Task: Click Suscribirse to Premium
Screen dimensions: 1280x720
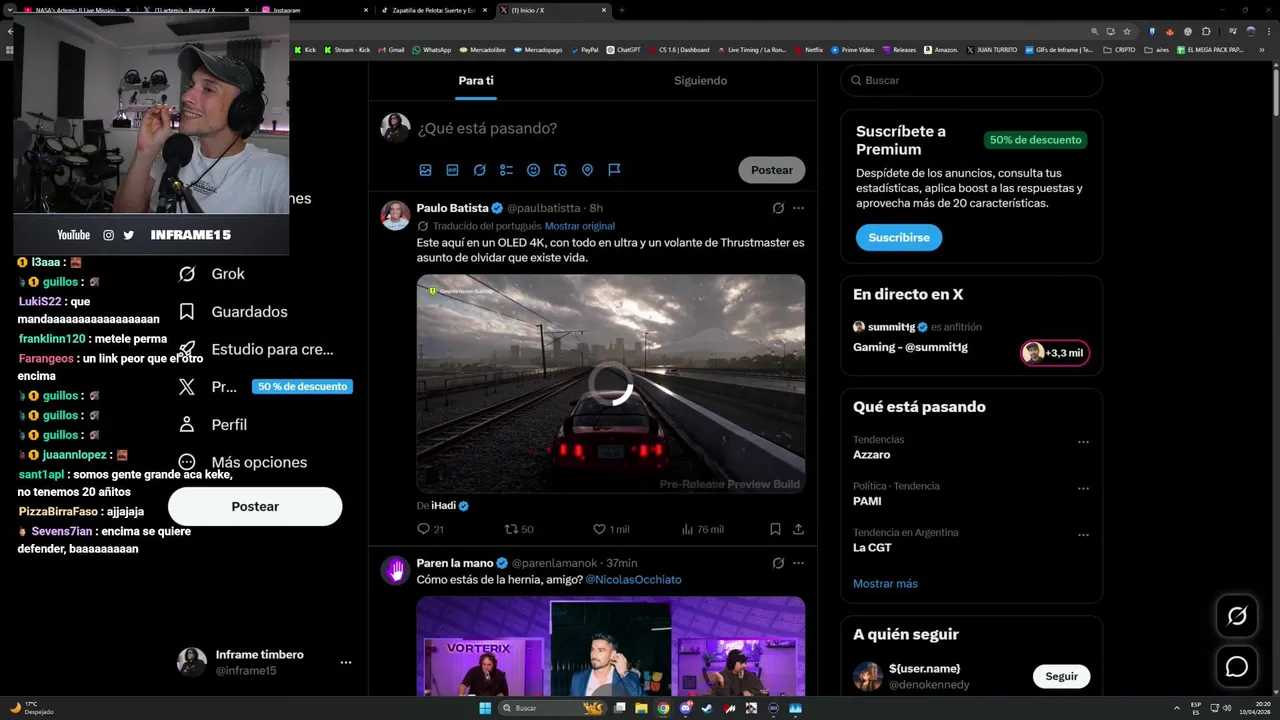Action: (x=899, y=238)
